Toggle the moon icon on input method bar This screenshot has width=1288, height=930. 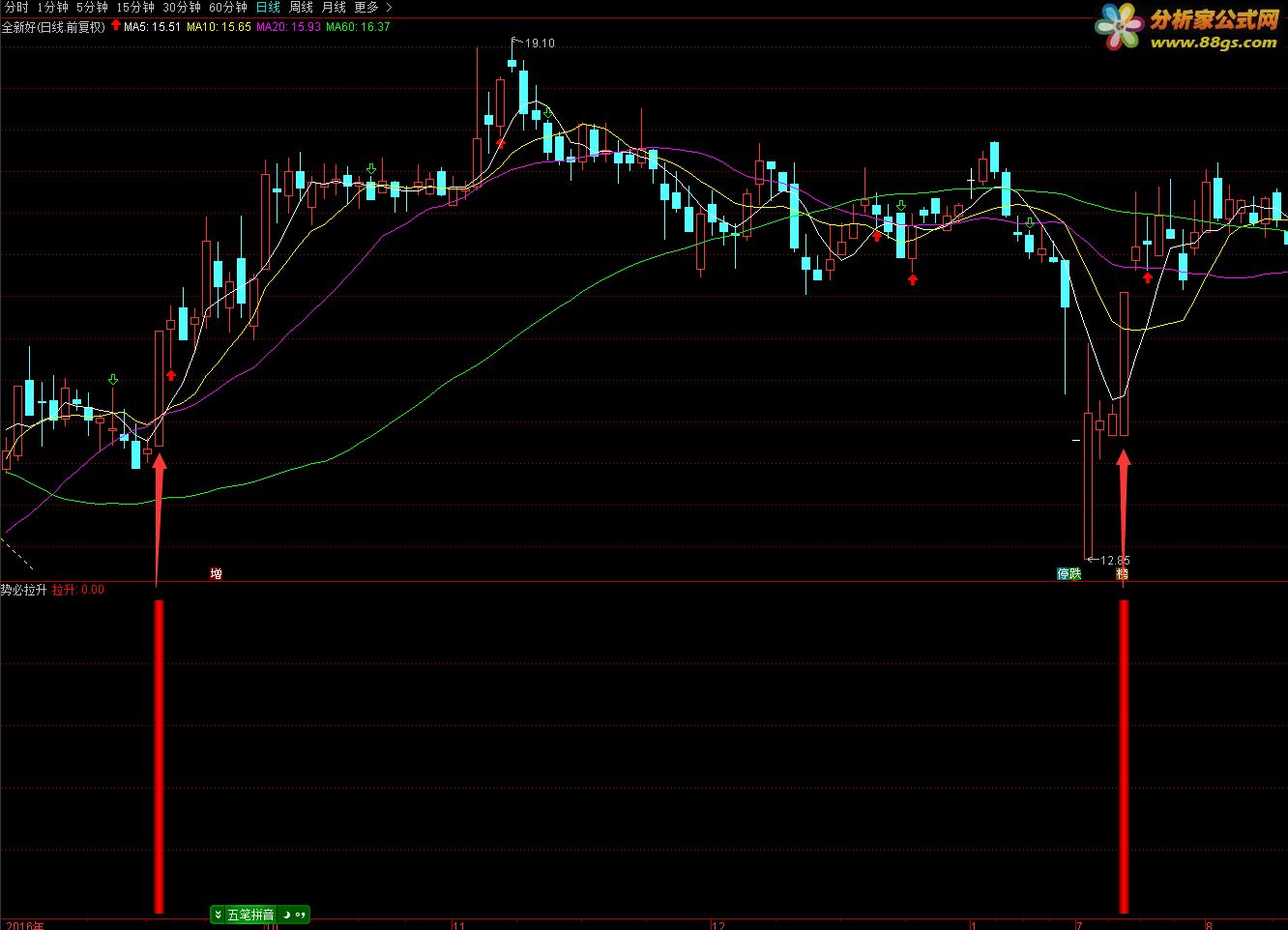click(x=286, y=915)
